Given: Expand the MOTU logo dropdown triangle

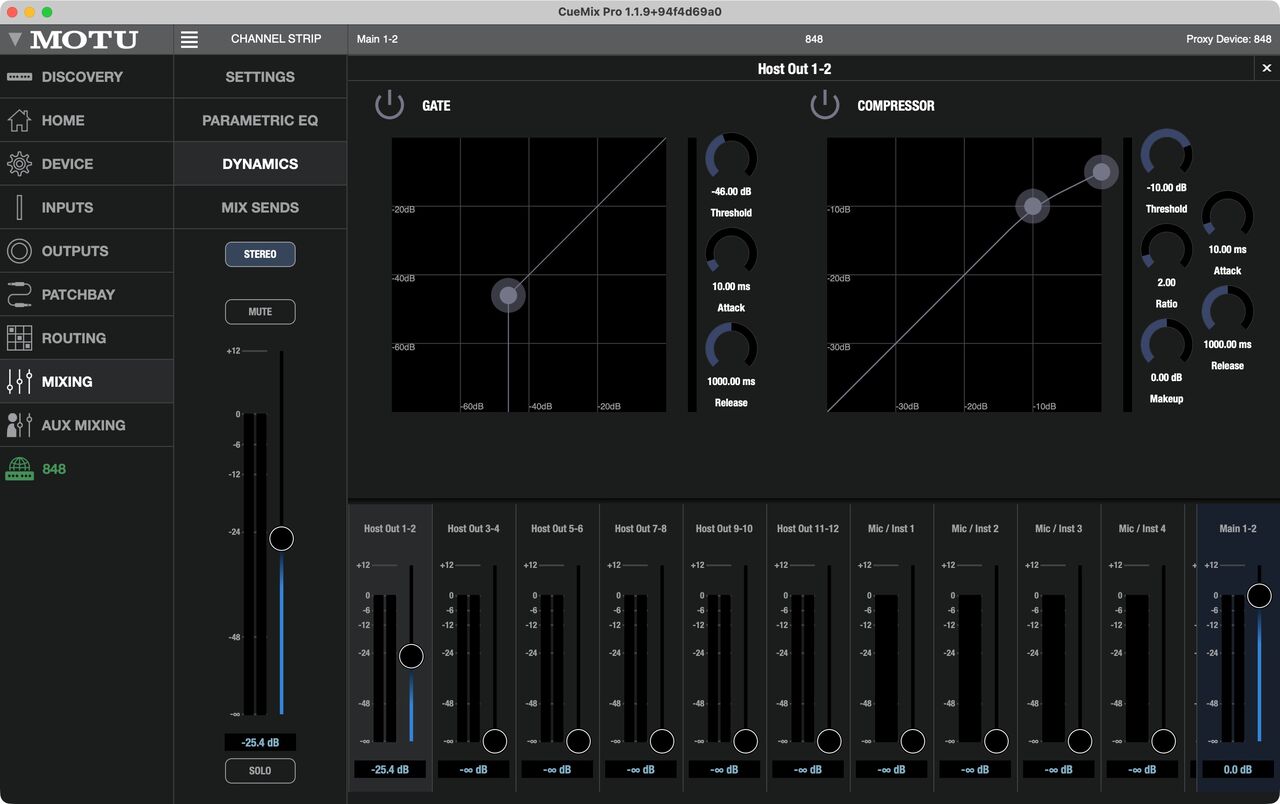Looking at the screenshot, I should [15, 40].
